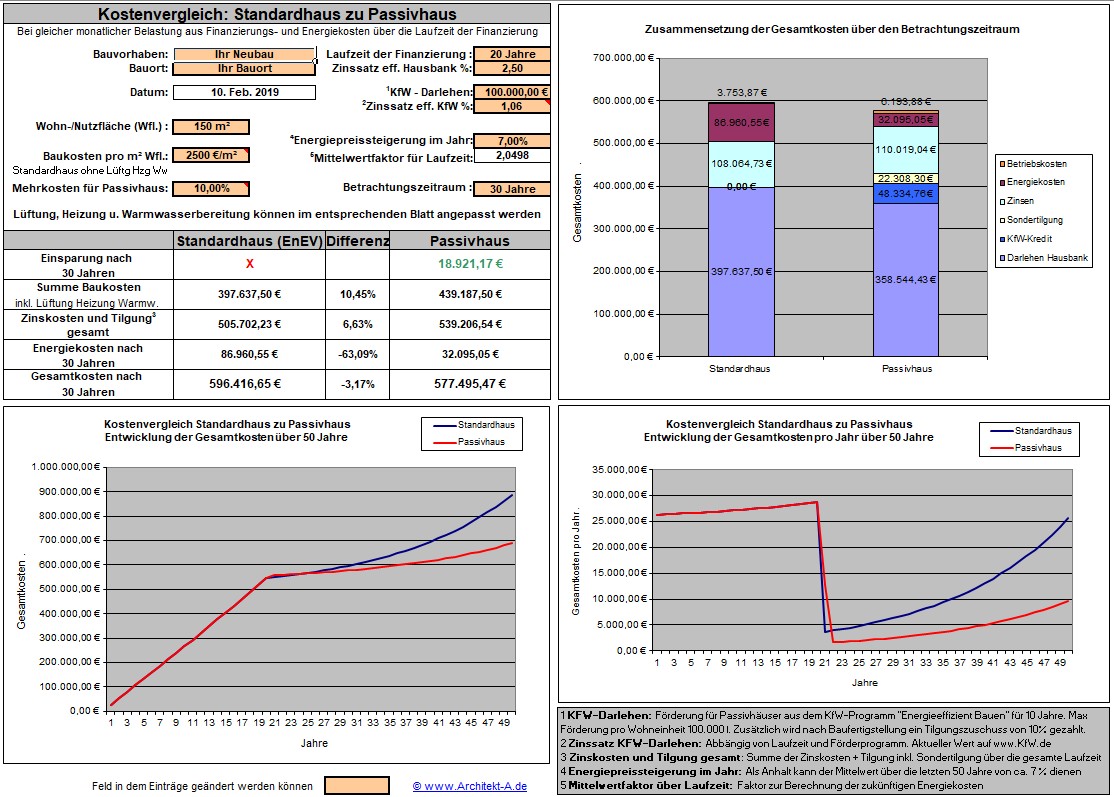The image size is (1114, 797).
Task: Select the KfW interest rate cell '1,06'
Action: [x=512, y=107]
